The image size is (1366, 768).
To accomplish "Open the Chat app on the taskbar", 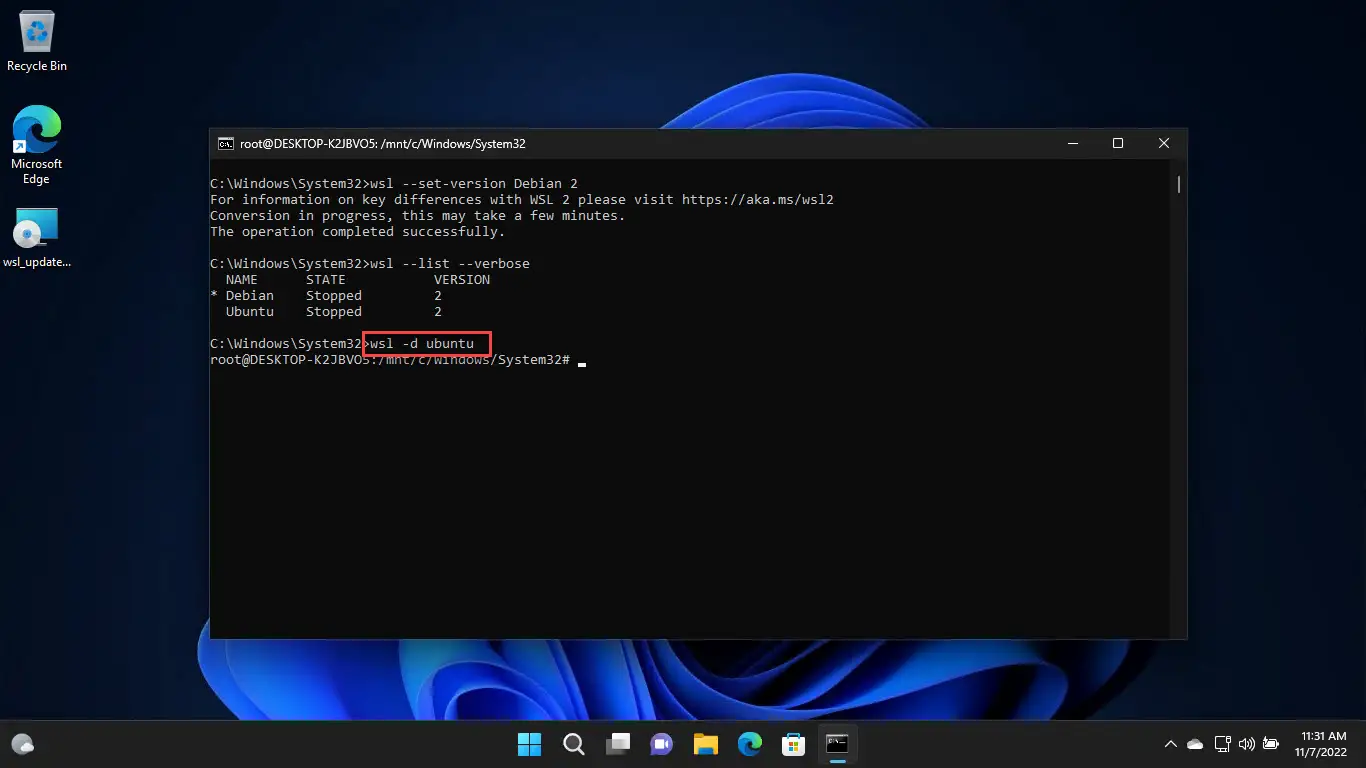I will pyautogui.click(x=661, y=744).
